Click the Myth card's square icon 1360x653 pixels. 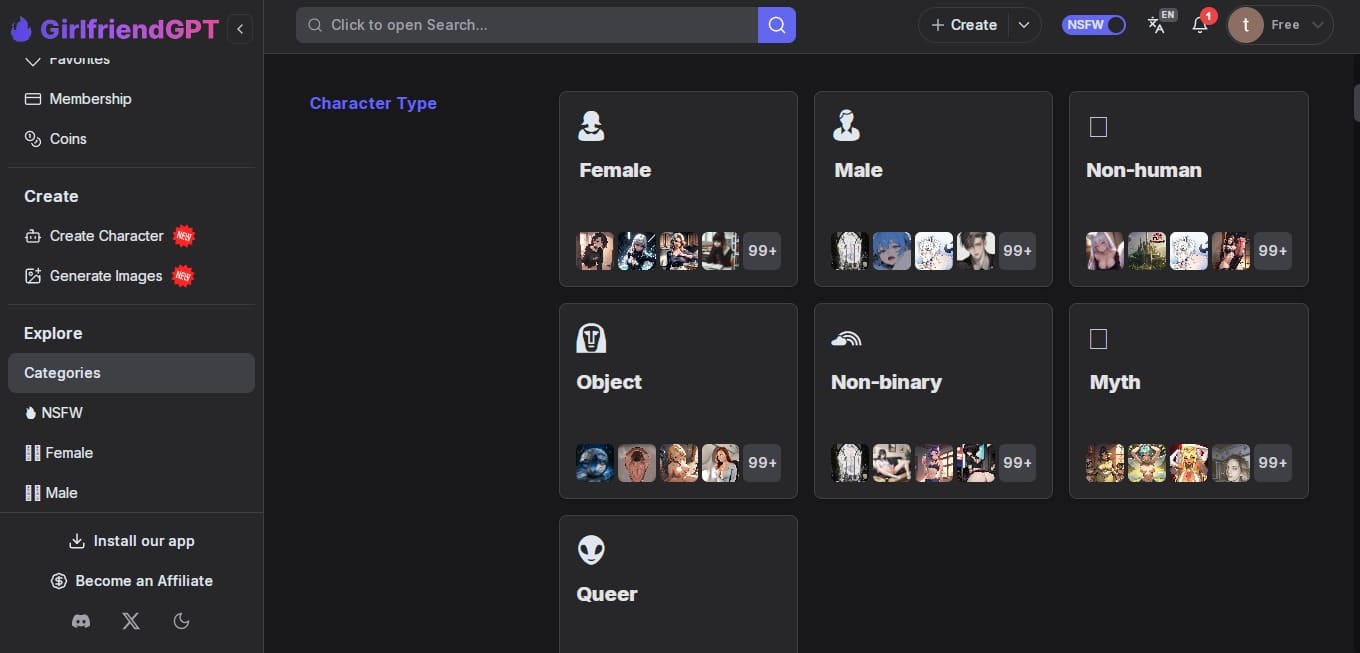[x=1098, y=339]
